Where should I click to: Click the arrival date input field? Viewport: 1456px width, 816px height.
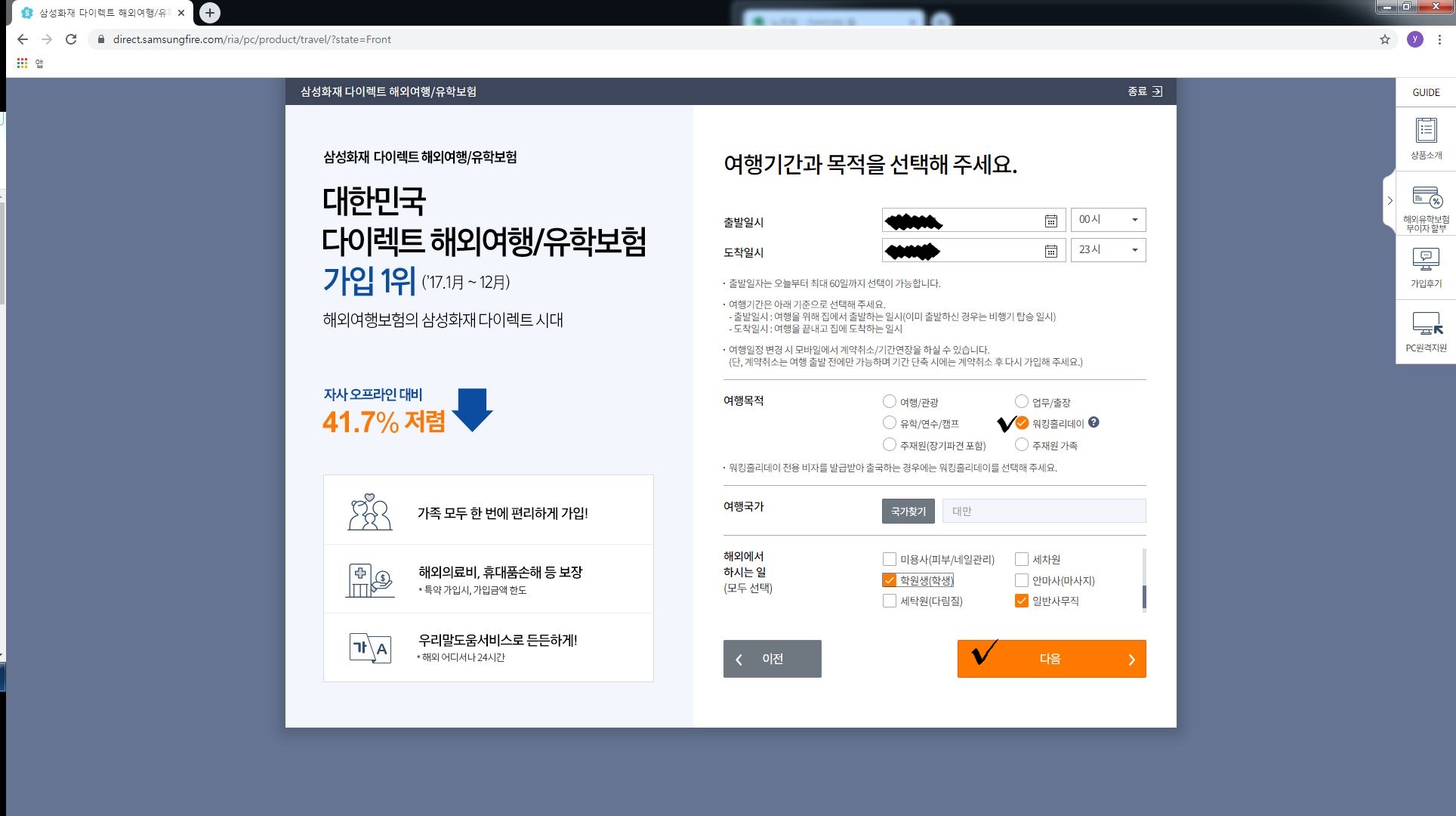(x=973, y=250)
